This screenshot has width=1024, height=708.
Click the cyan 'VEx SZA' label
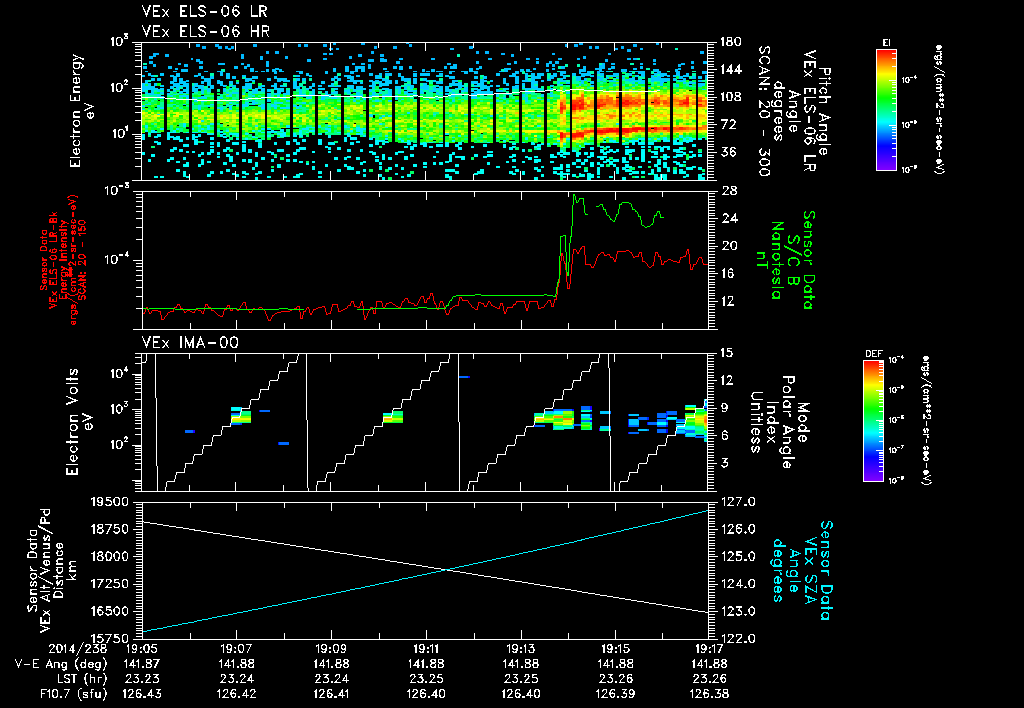pos(811,571)
